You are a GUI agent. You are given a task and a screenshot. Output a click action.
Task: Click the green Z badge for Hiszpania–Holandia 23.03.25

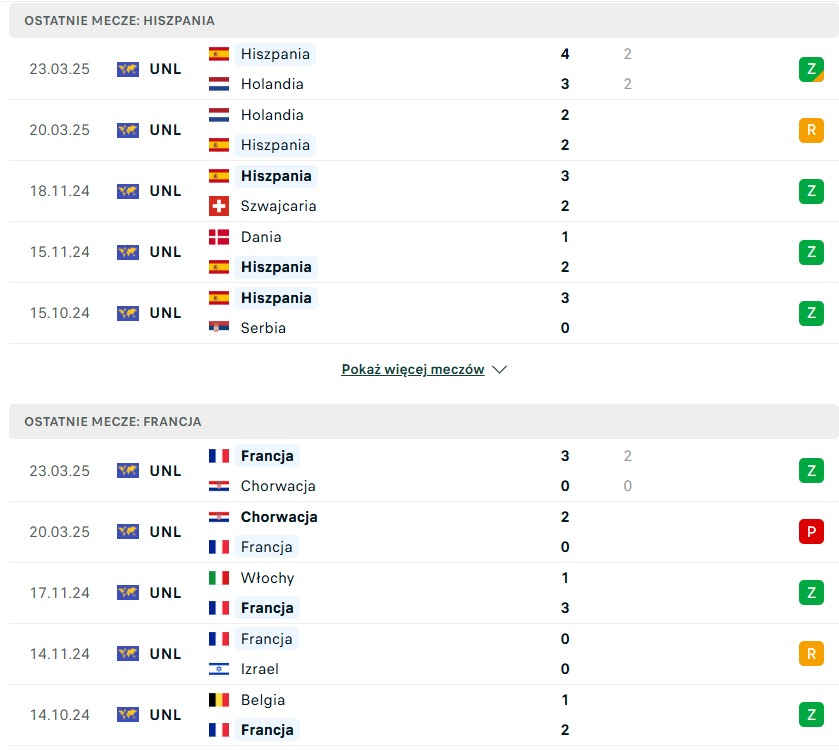pos(811,69)
